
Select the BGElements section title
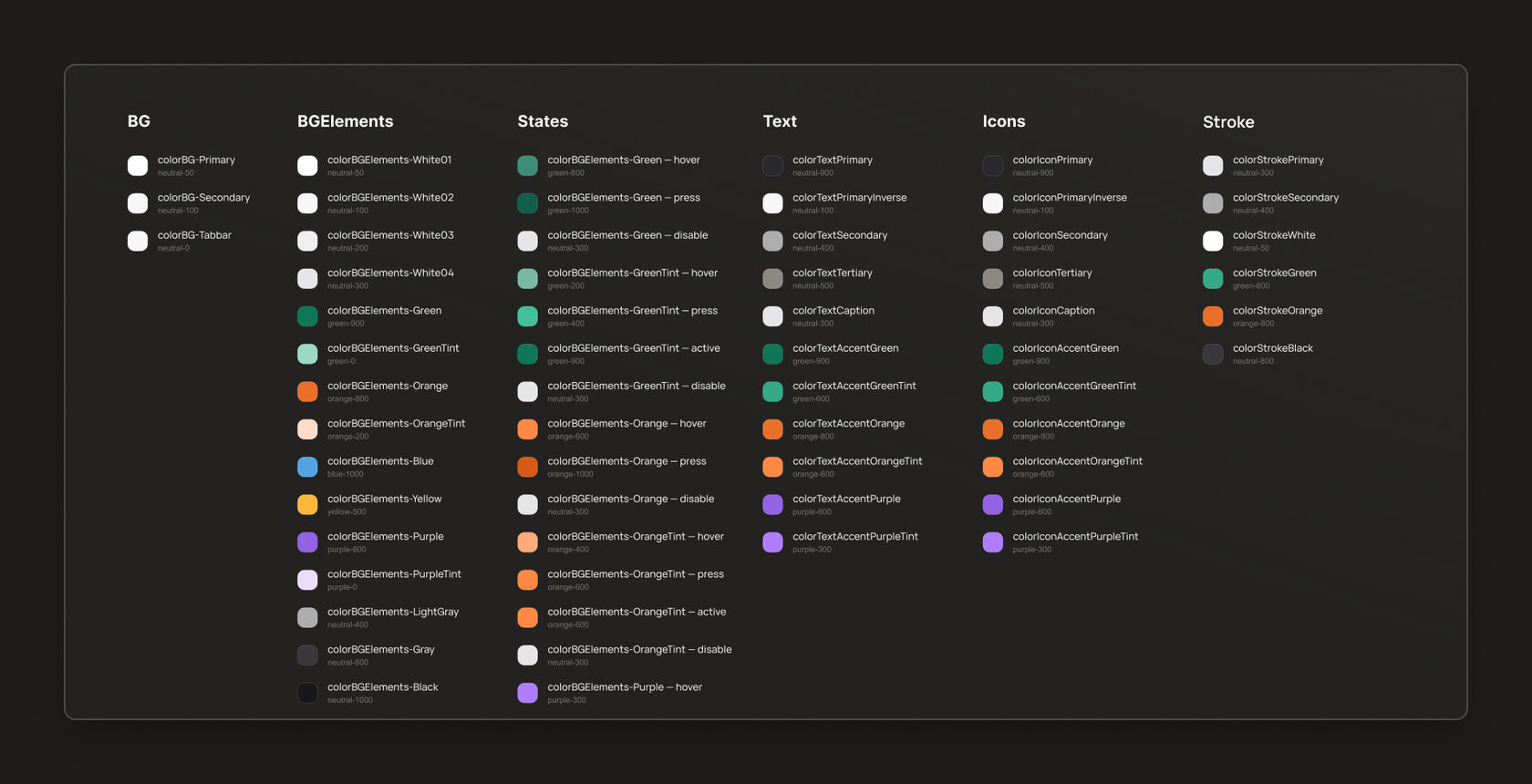tap(346, 121)
